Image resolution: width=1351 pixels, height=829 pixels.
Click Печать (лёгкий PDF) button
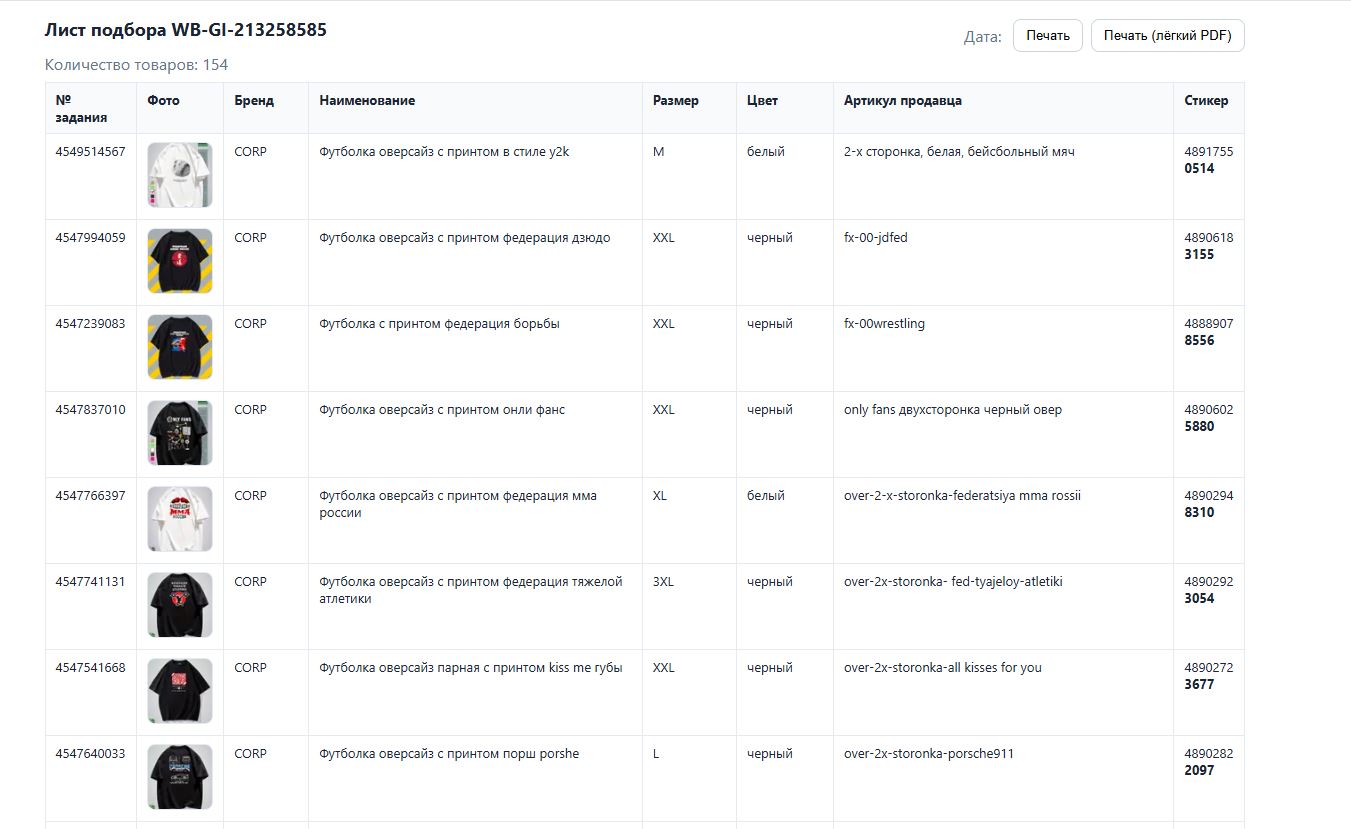(x=1167, y=35)
